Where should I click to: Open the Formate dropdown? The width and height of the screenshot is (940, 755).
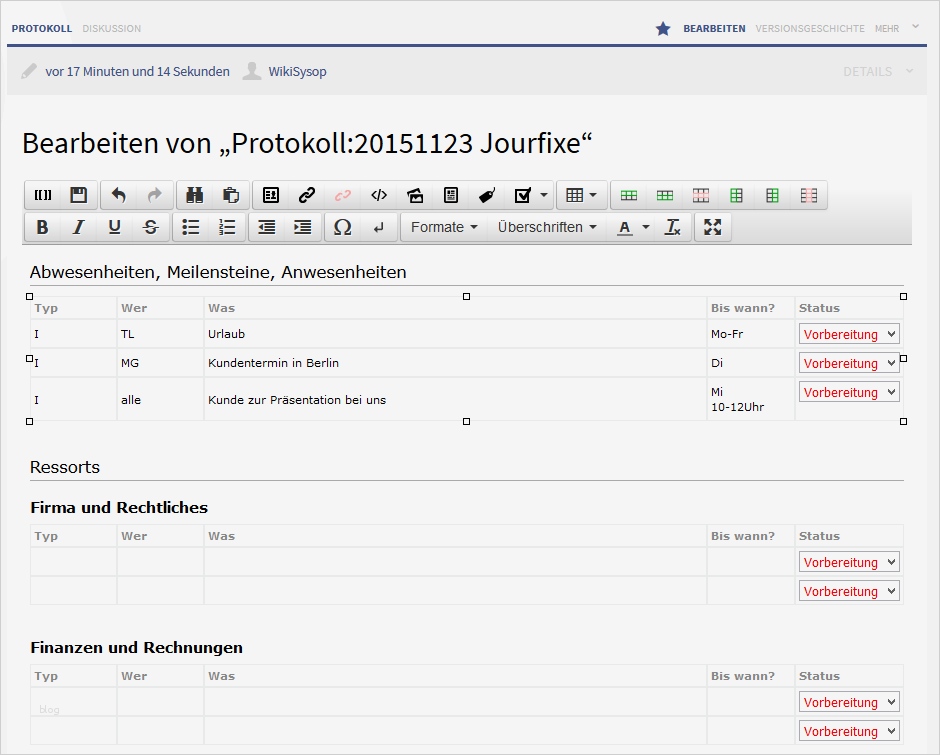[443, 227]
